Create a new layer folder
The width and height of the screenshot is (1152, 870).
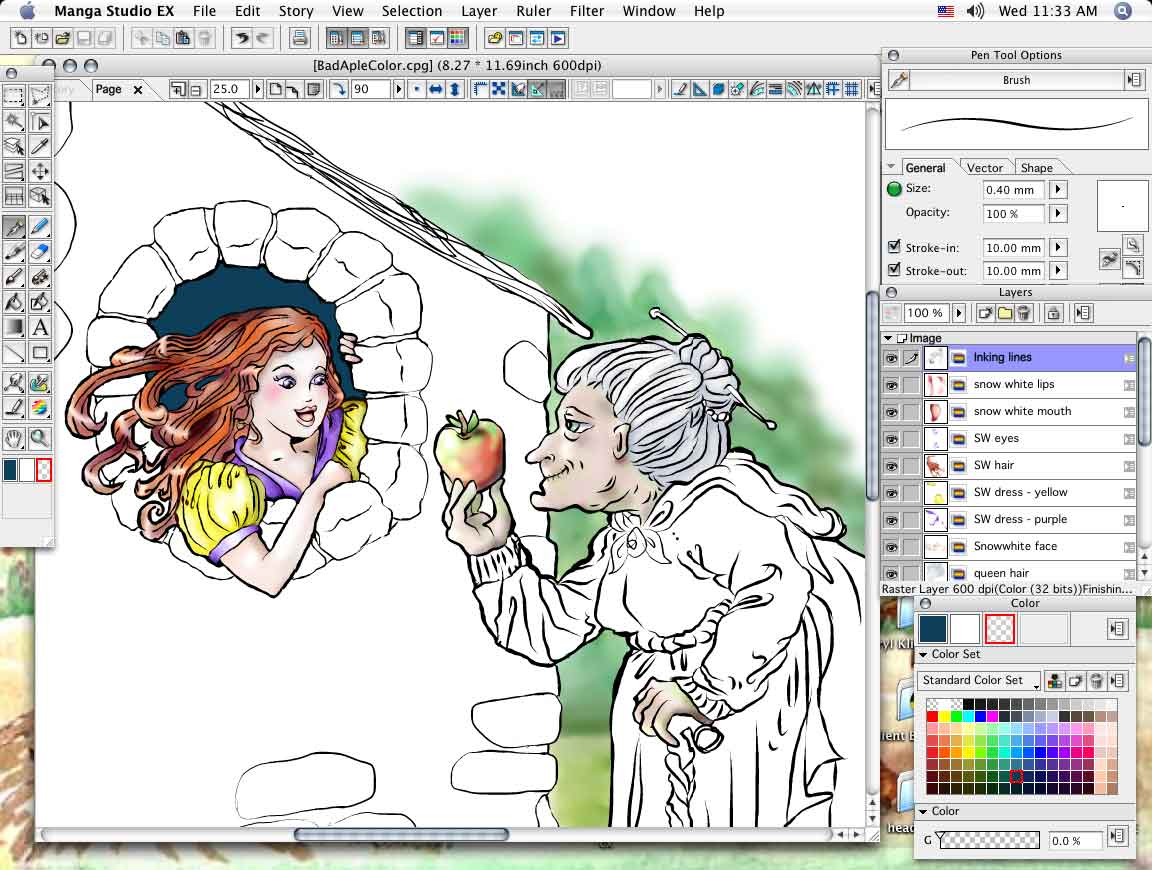[1004, 314]
